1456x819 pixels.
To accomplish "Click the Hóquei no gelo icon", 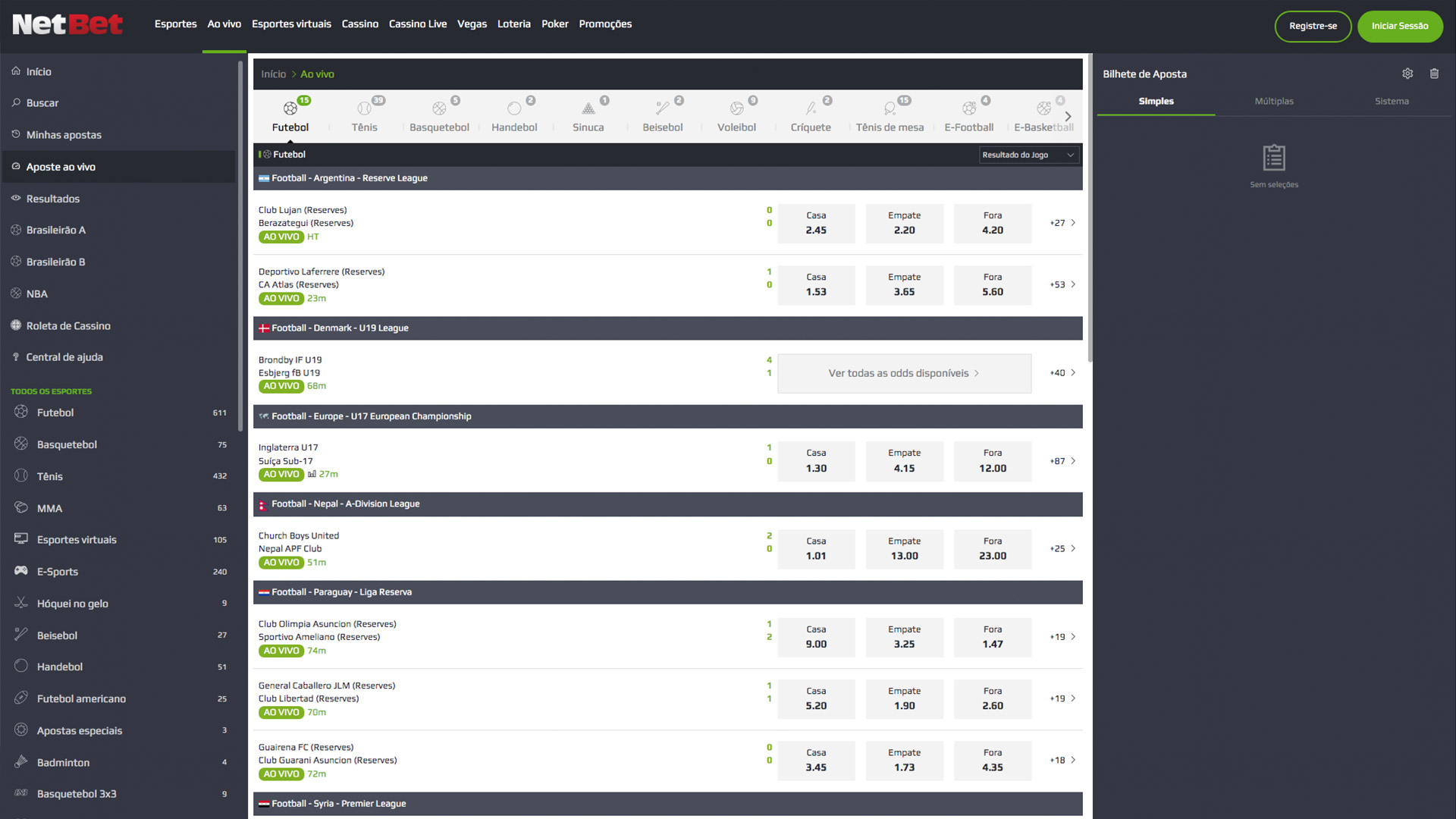I will coord(21,603).
